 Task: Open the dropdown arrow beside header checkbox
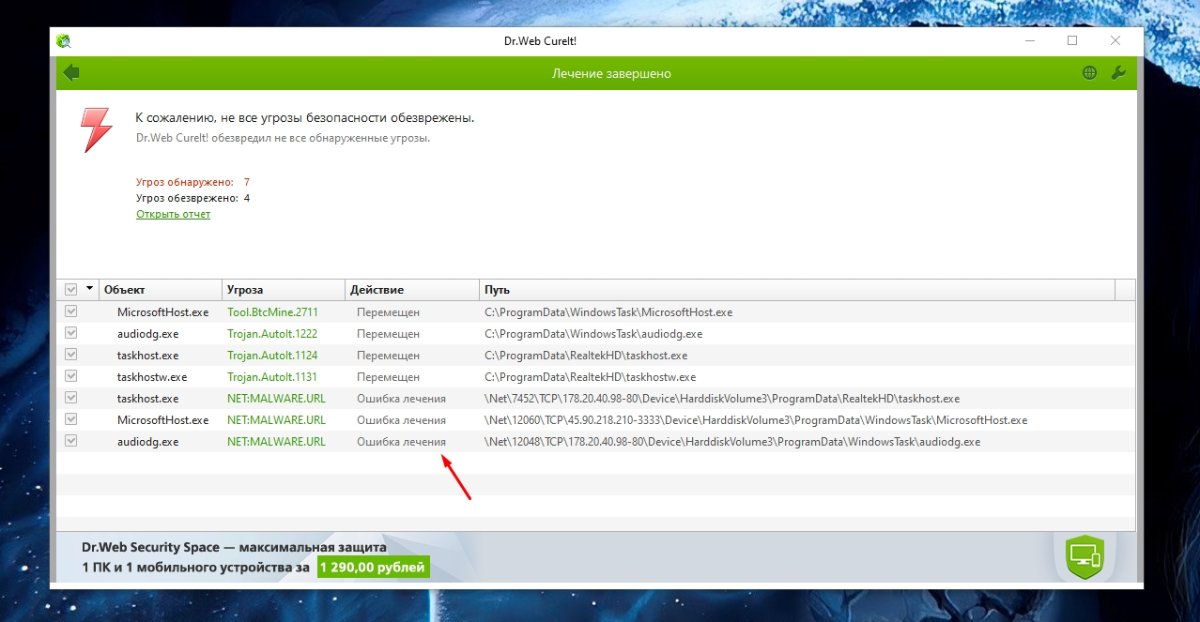point(90,289)
